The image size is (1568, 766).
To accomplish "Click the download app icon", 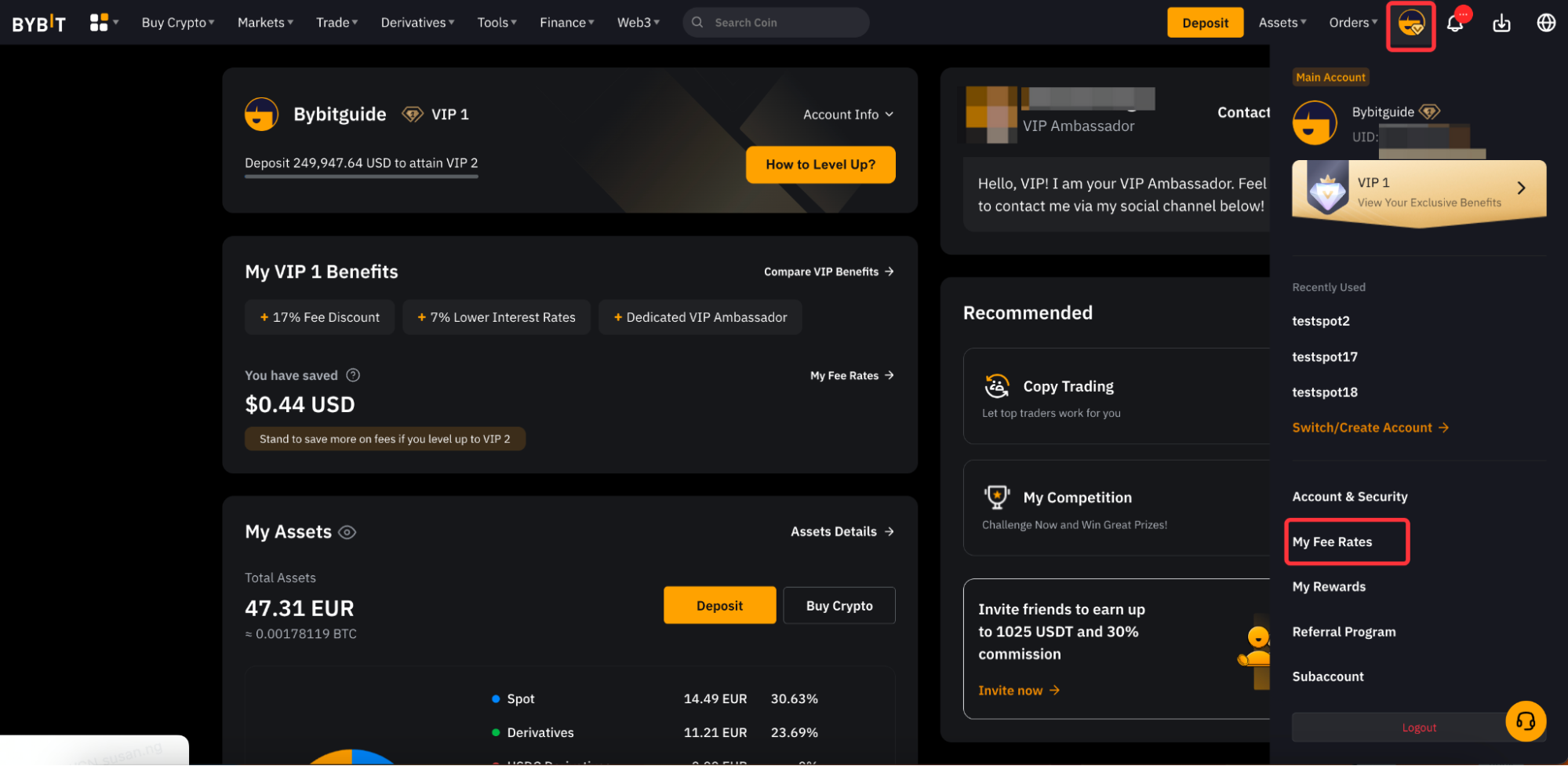I will click(x=1501, y=24).
